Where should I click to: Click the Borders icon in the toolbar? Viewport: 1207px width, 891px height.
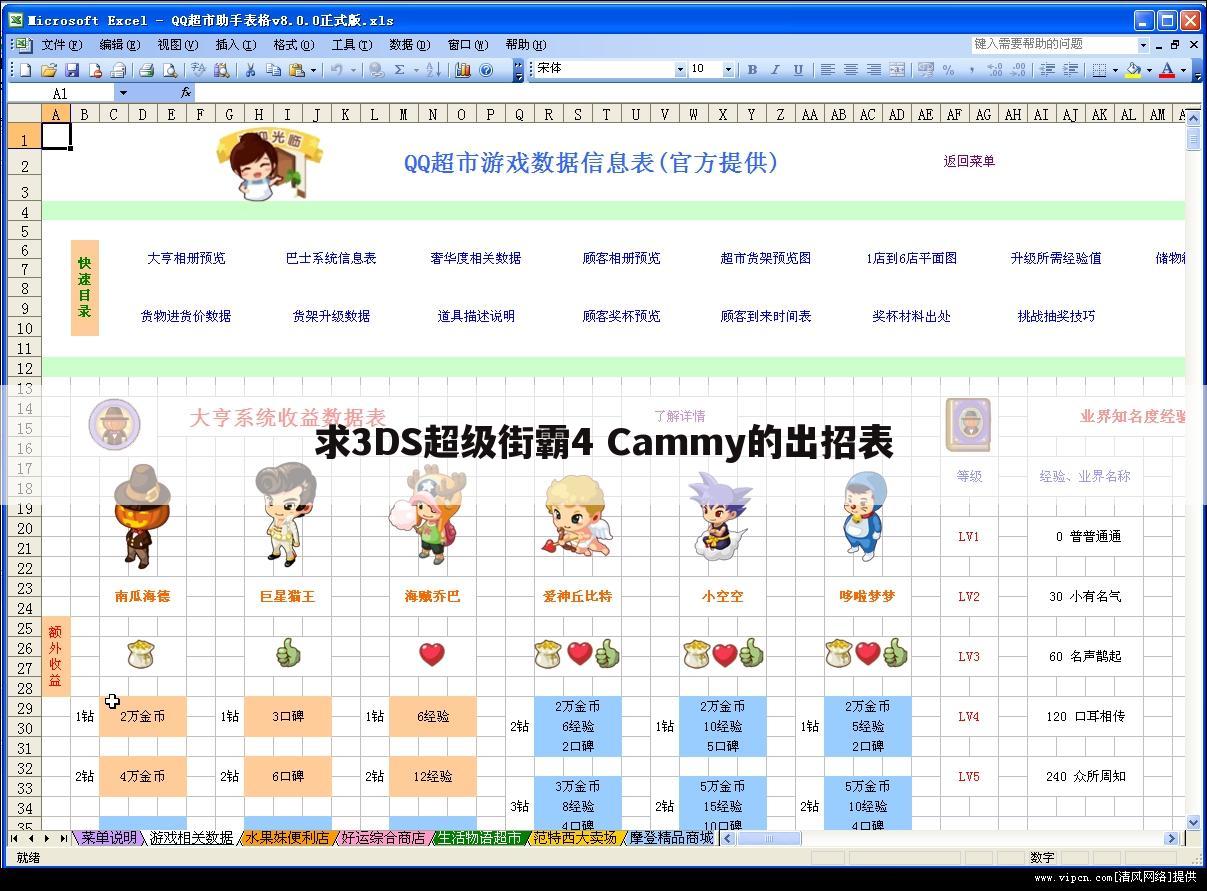(x=1099, y=70)
